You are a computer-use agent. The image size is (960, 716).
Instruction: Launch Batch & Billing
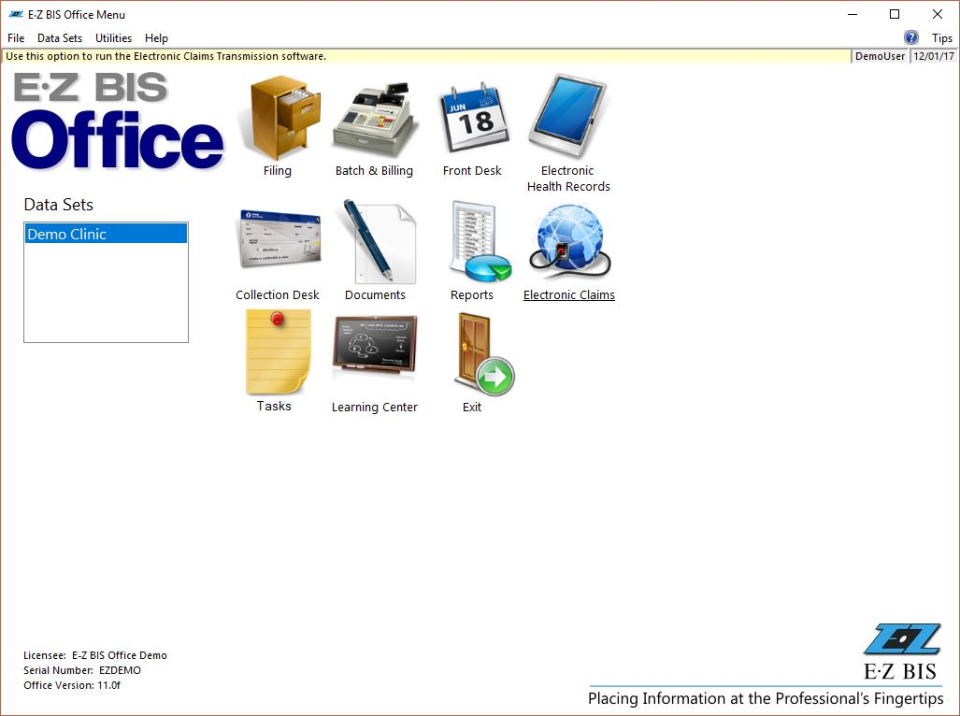tap(374, 118)
